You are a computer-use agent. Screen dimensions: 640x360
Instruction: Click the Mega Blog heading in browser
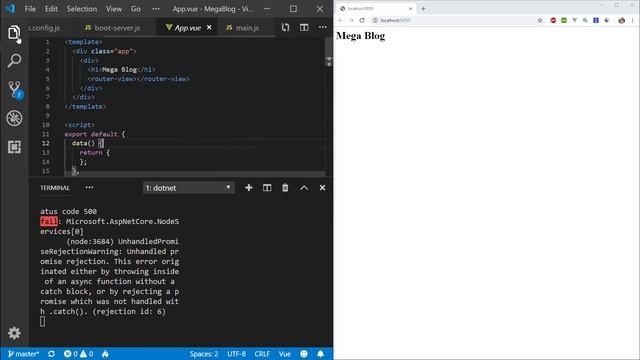[360, 36]
